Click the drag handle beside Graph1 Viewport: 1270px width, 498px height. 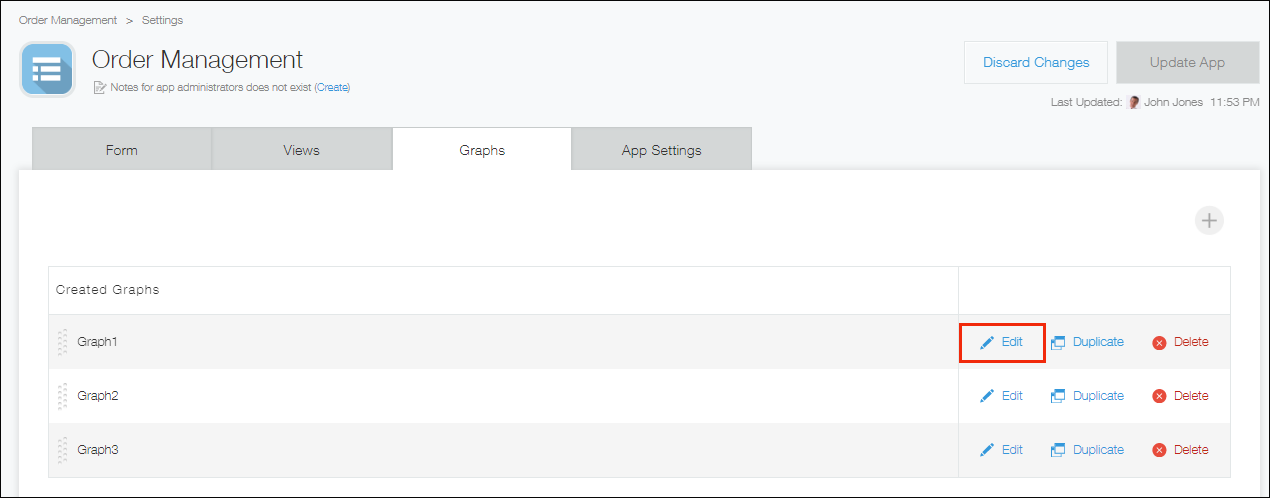click(63, 342)
